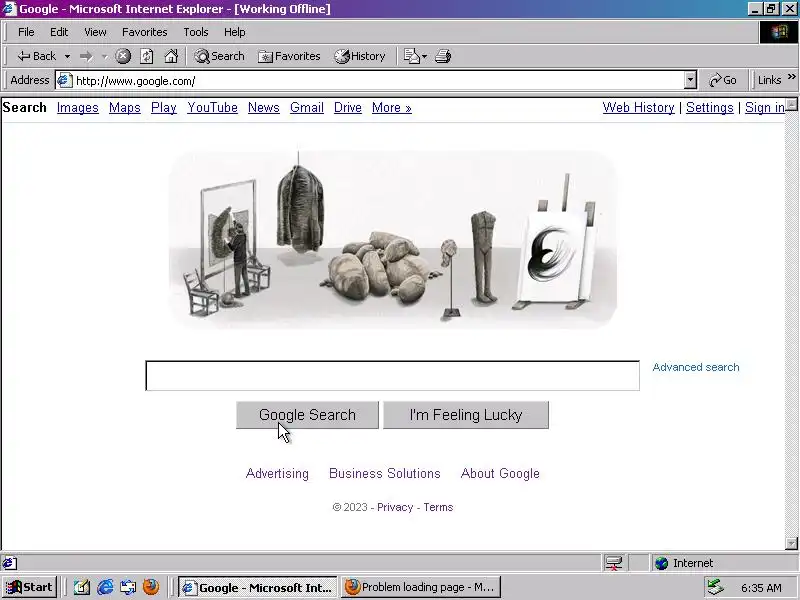Expand the address bar dropdown arrow

coord(690,81)
